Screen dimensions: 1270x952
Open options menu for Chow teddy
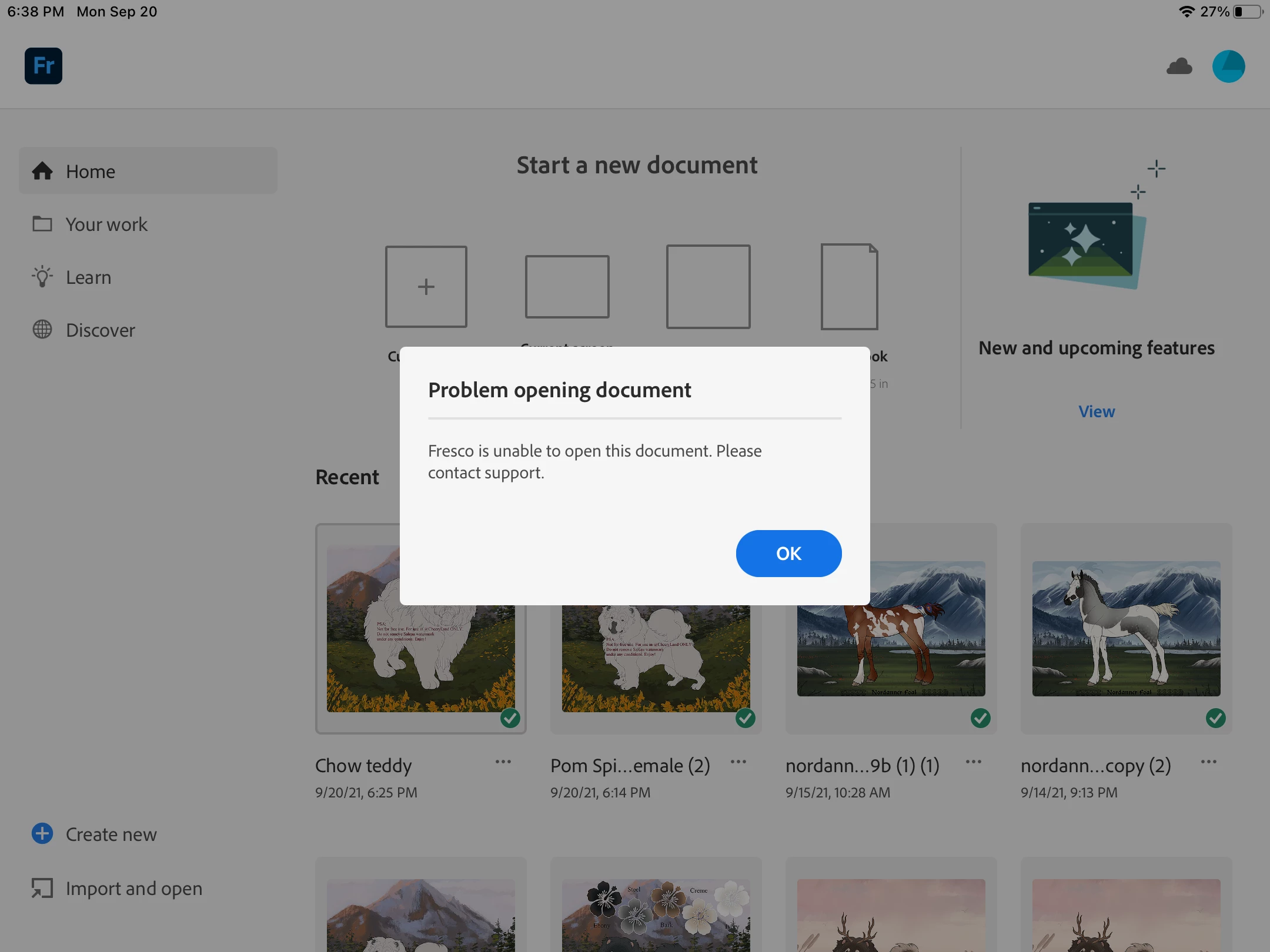pos(503,762)
